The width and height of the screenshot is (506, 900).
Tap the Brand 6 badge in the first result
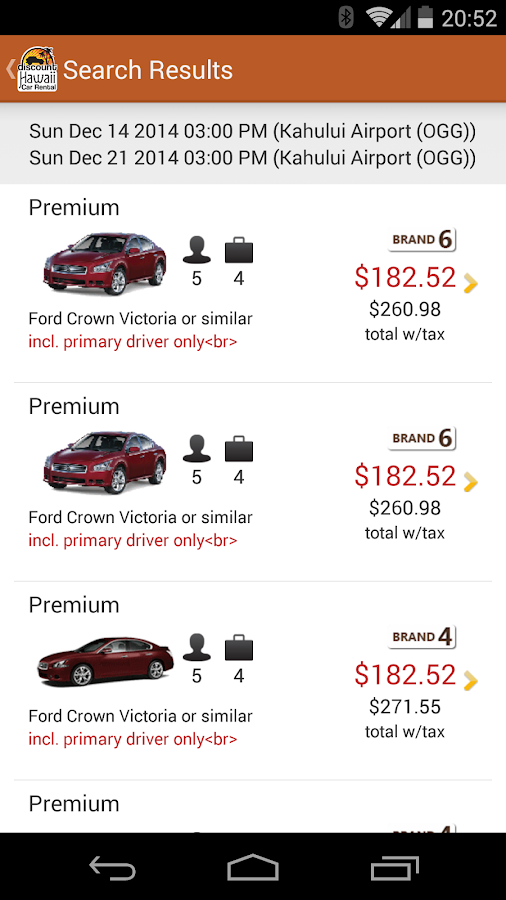422,239
